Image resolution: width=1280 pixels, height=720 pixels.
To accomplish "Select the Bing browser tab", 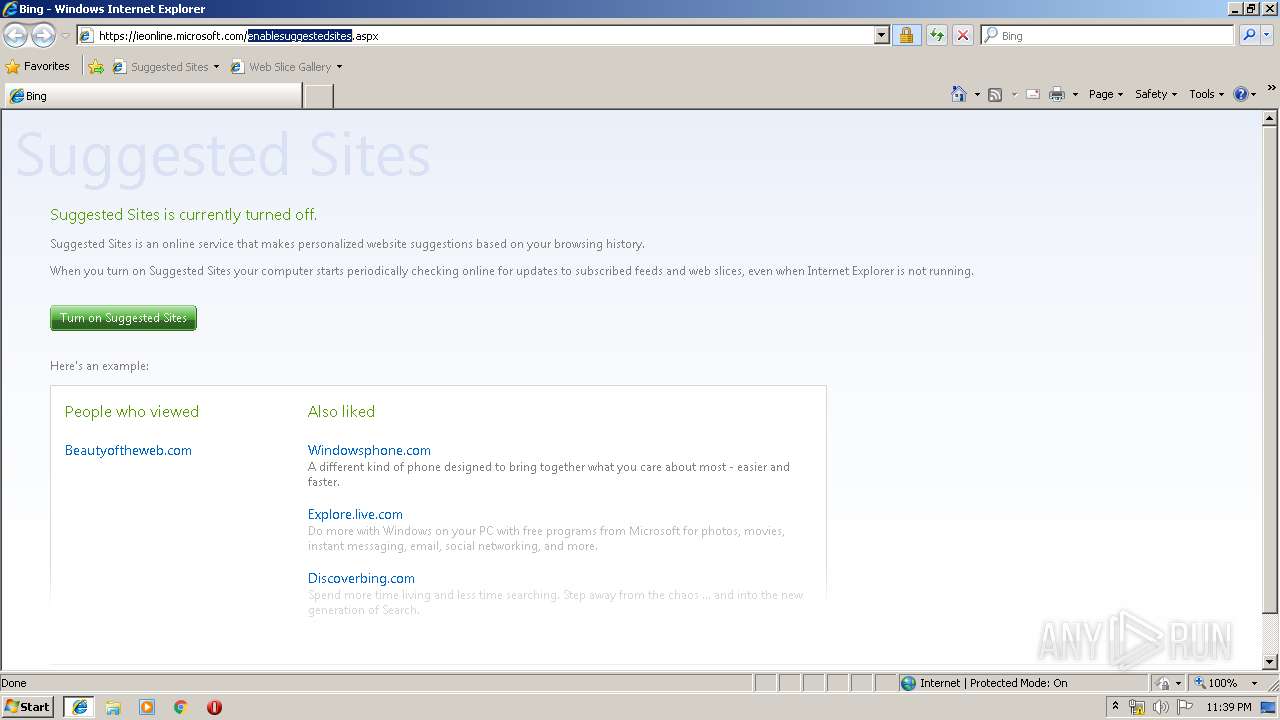I will pos(152,96).
